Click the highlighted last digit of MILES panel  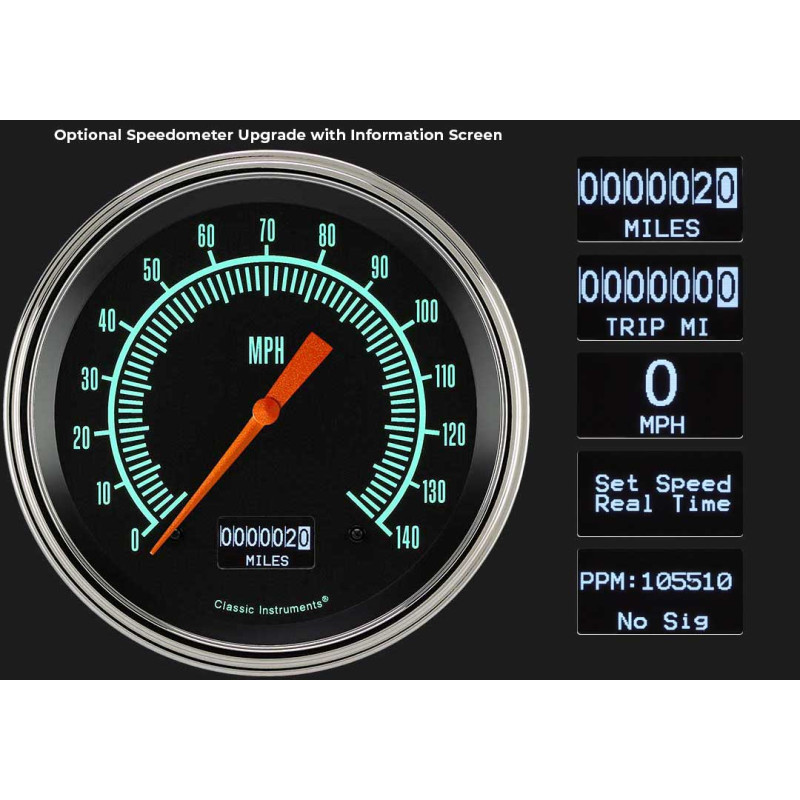(727, 188)
